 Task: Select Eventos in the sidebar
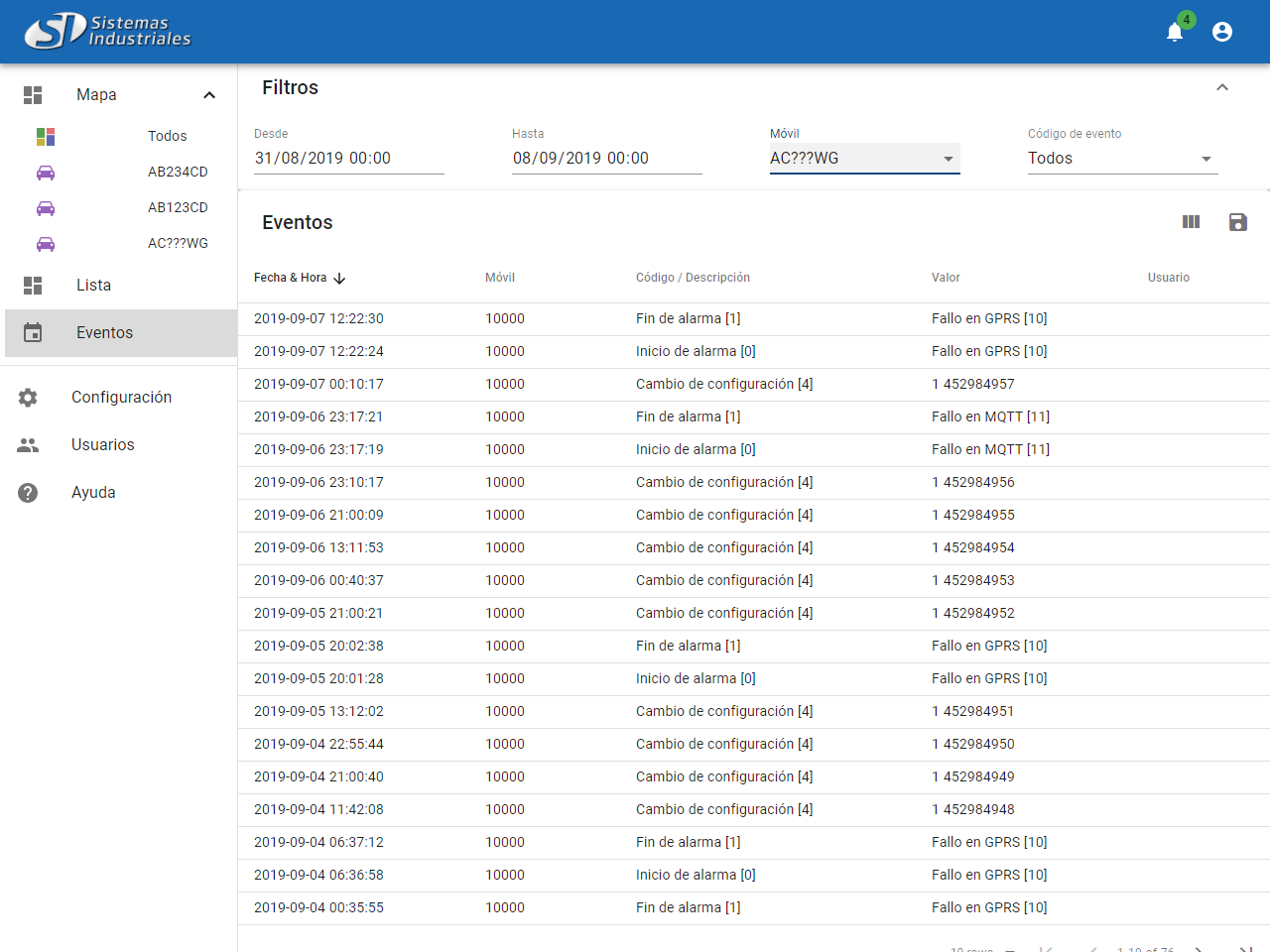pos(104,333)
